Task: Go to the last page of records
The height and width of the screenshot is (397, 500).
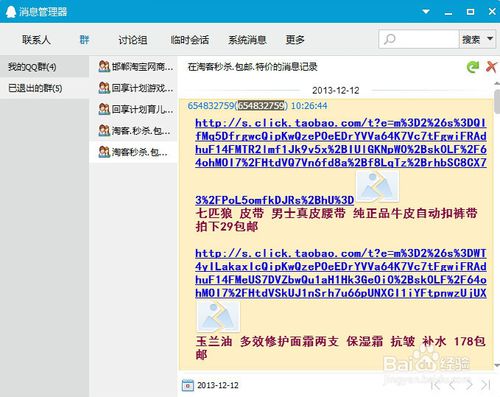Action: [486, 385]
